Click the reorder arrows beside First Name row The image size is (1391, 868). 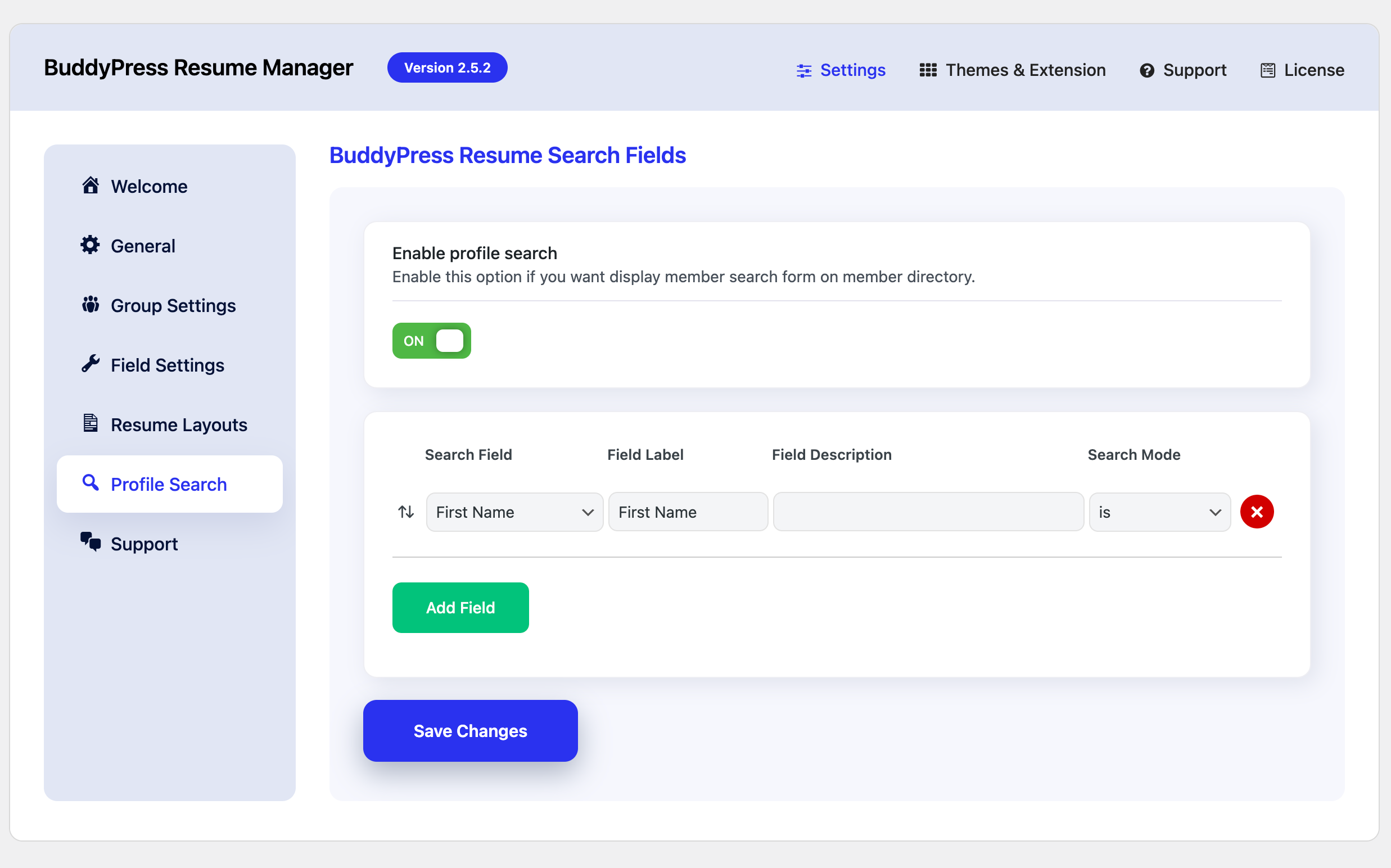pyautogui.click(x=406, y=512)
